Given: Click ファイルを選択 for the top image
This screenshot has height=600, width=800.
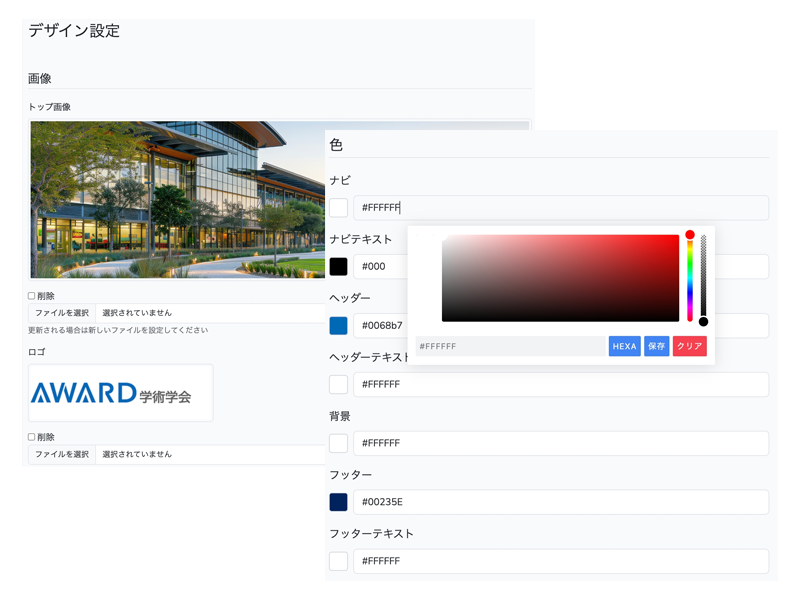Looking at the screenshot, I should pos(62,313).
